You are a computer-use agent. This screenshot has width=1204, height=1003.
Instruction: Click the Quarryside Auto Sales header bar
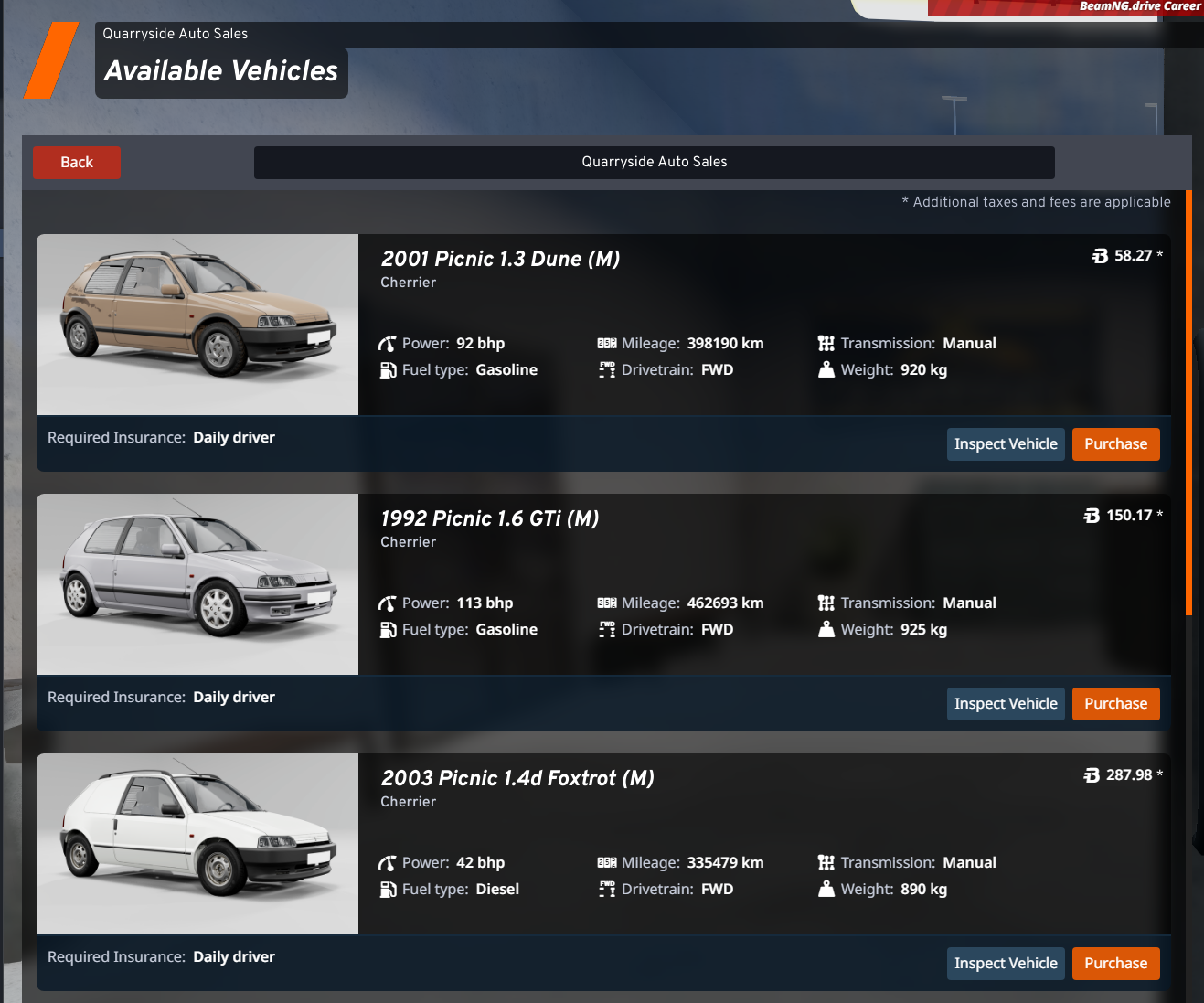655,163
